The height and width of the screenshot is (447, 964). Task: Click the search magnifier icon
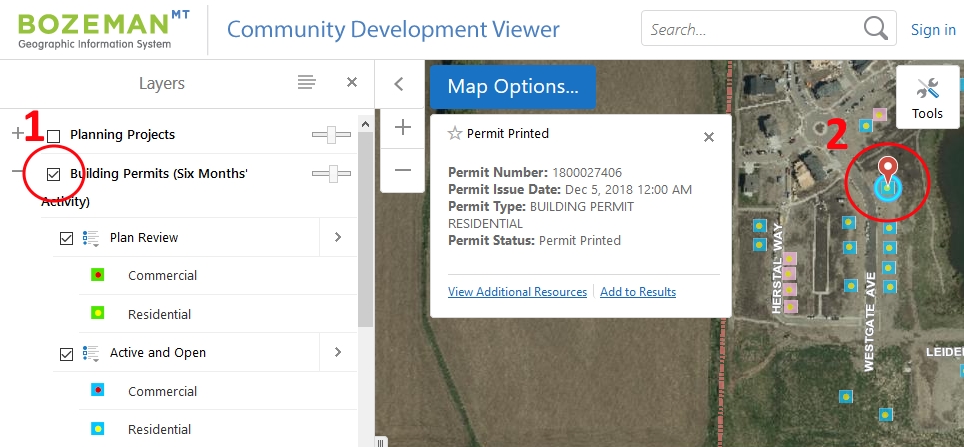click(x=875, y=29)
